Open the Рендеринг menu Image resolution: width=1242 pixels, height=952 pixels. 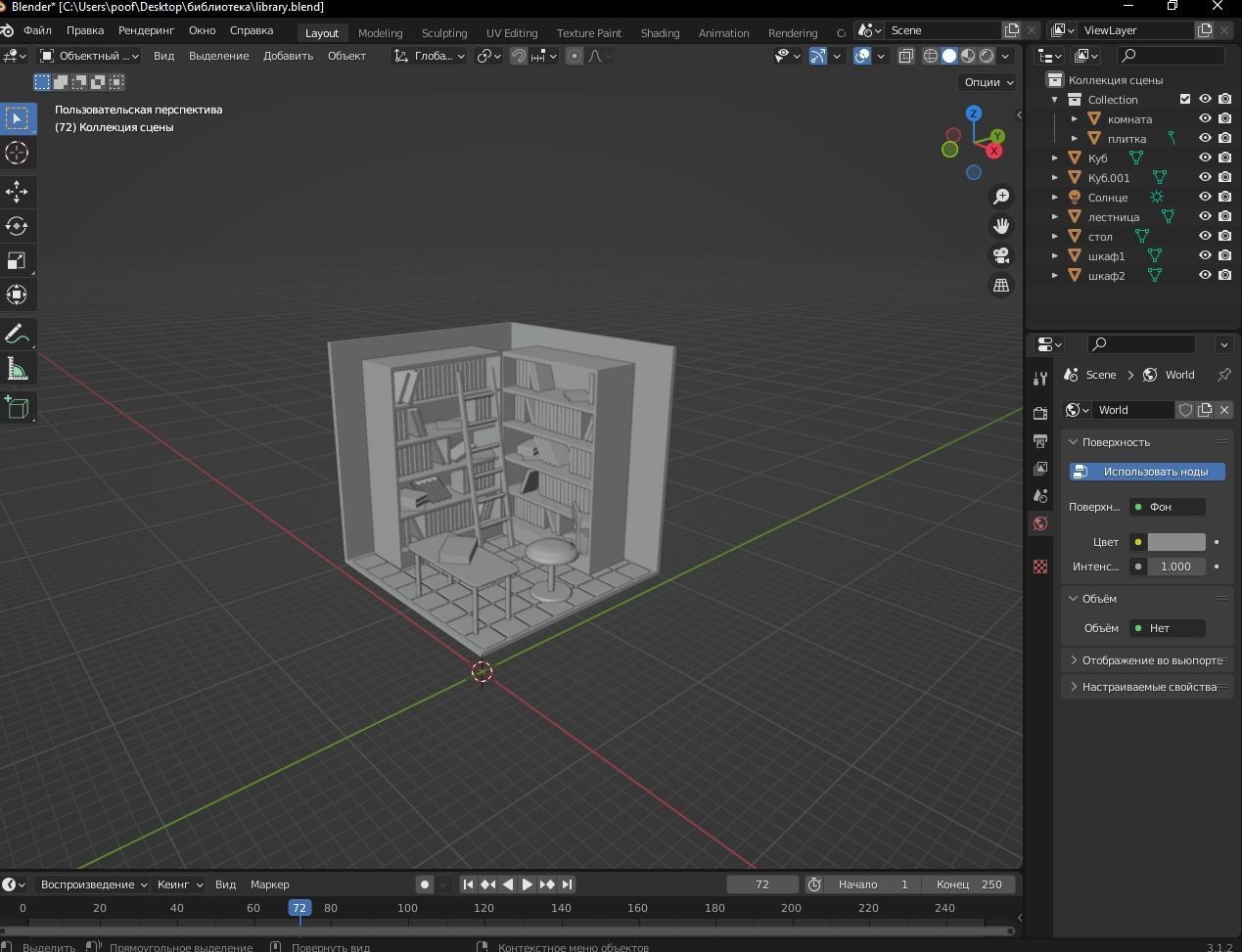[146, 30]
